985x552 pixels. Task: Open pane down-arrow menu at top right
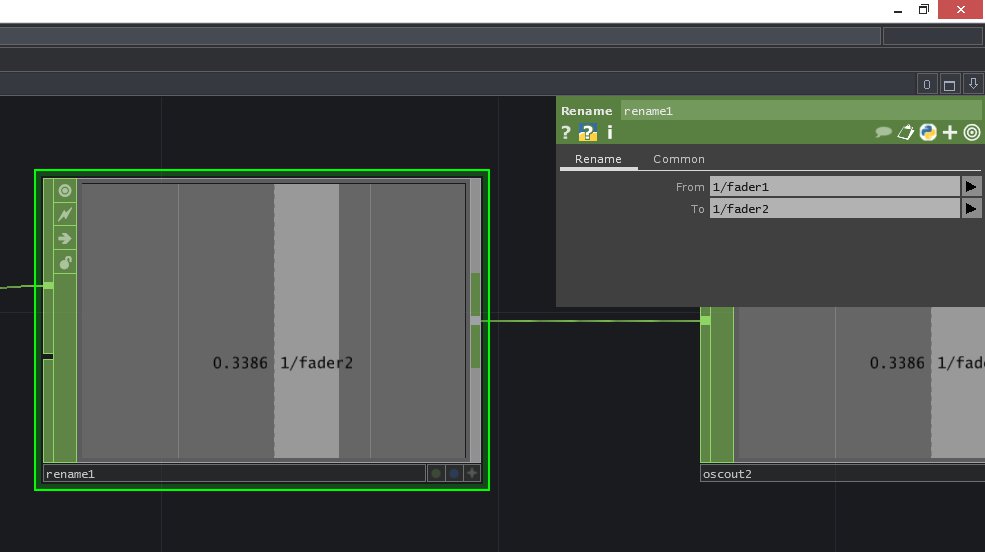coord(971,84)
